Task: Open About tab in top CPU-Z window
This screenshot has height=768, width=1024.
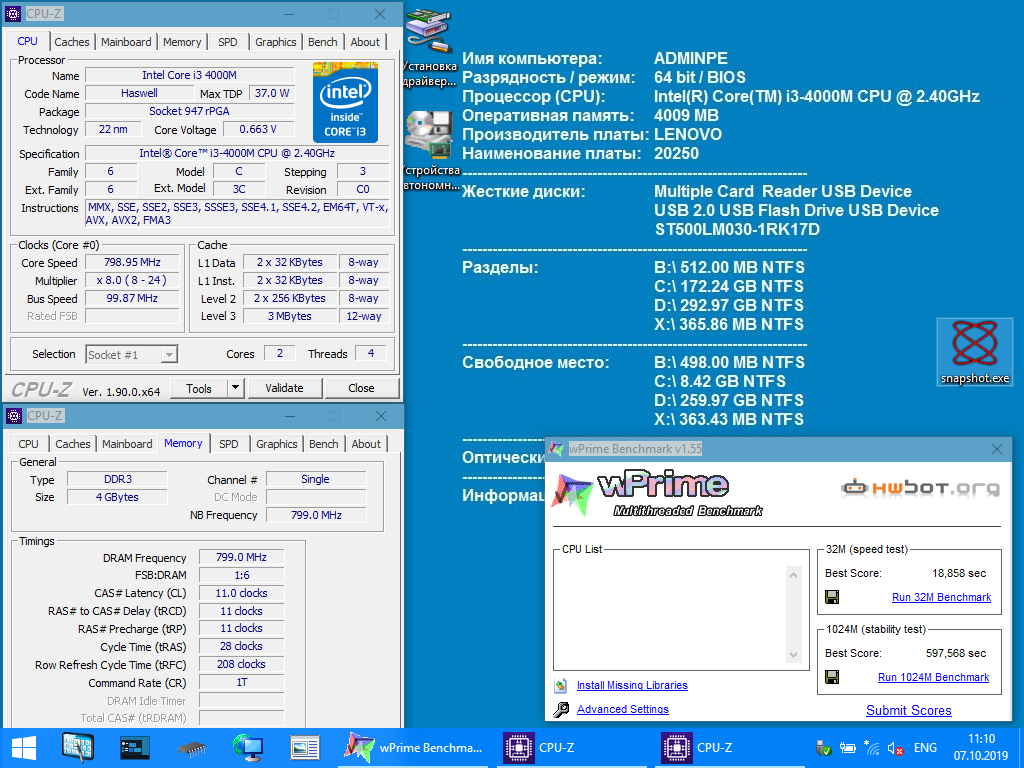Action: pos(365,42)
